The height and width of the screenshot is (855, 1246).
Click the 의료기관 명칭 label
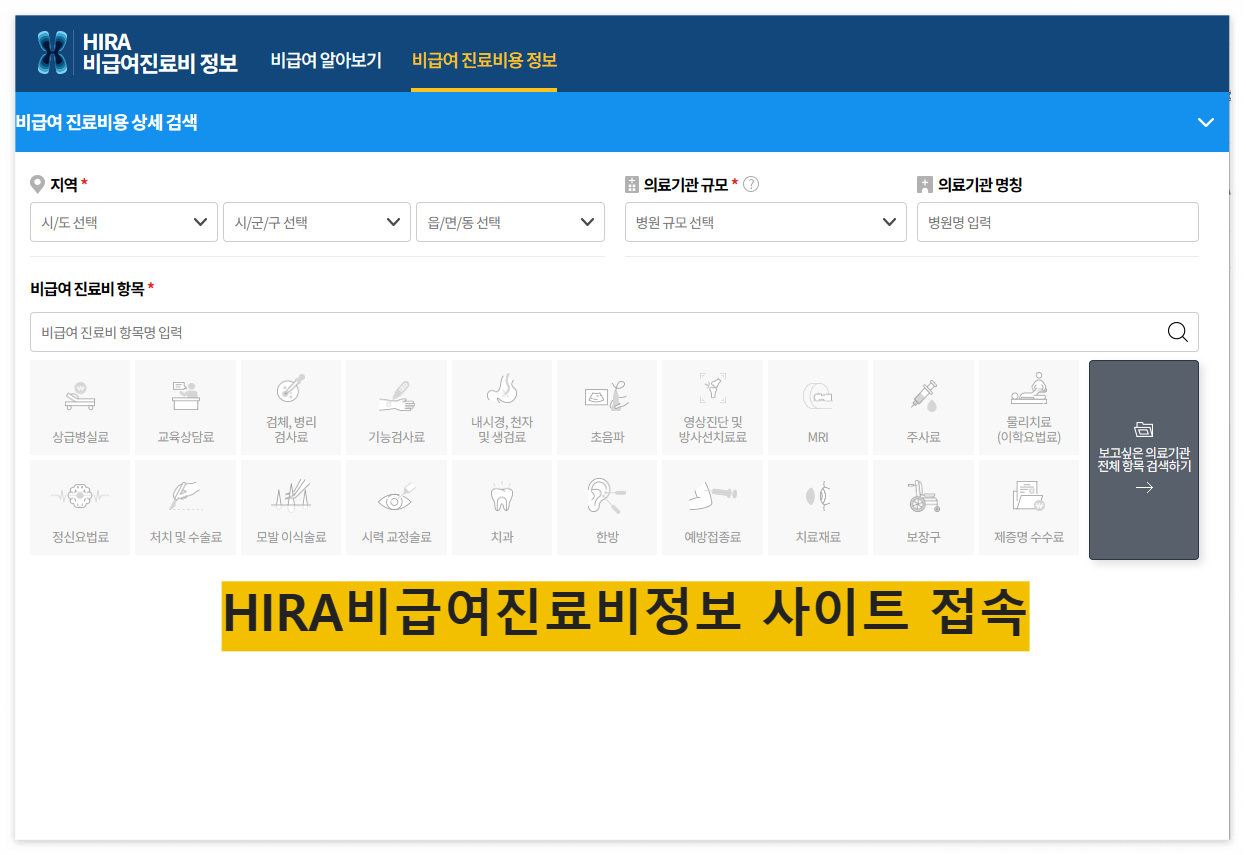click(980, 184)
